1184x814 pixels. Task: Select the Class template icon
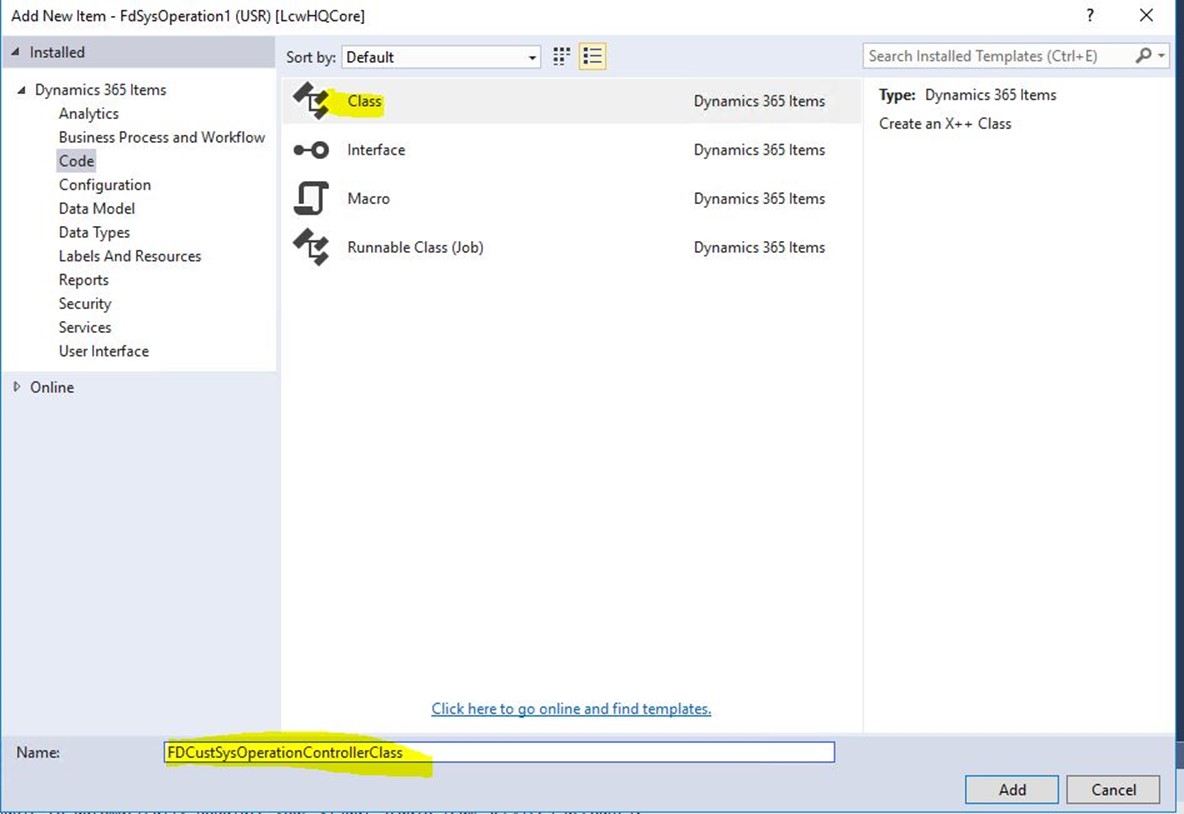(x=311, y=100)
